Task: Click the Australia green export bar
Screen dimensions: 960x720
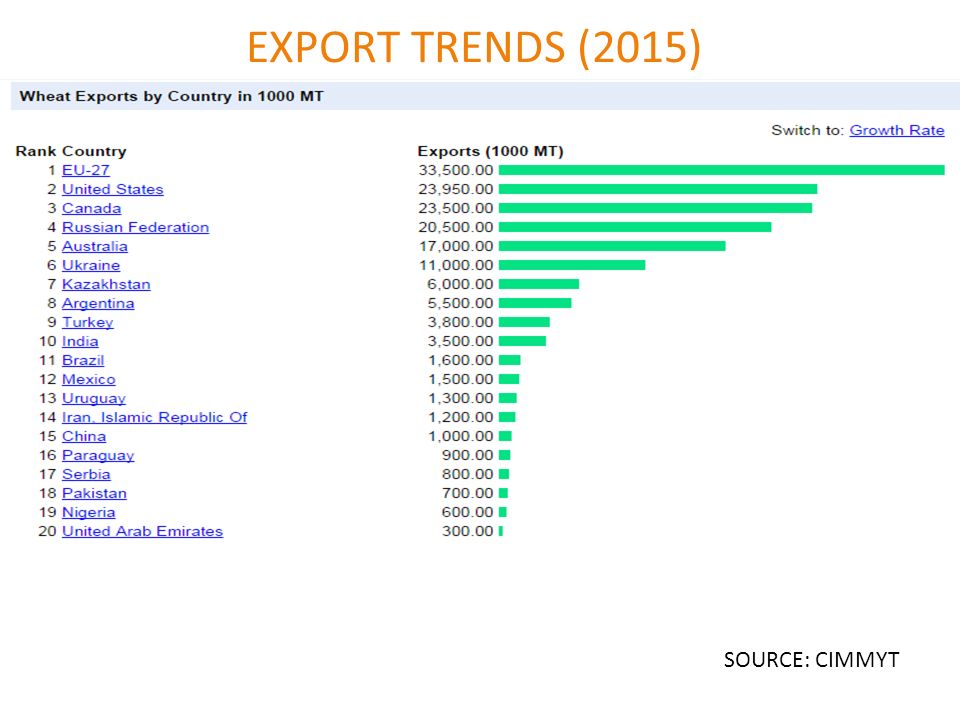Action: click(612, 246)
